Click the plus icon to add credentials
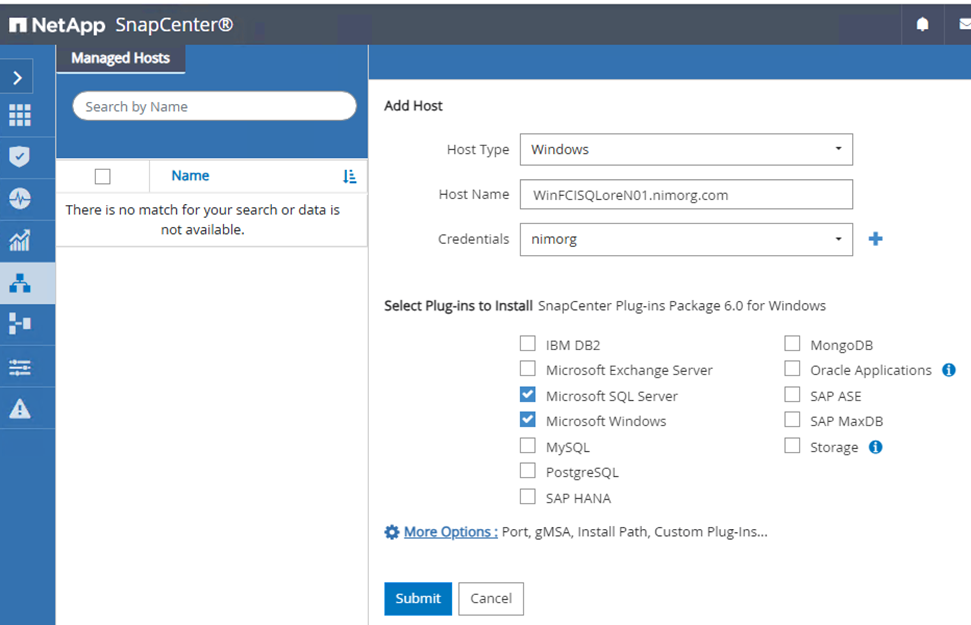 click(875, 239)
